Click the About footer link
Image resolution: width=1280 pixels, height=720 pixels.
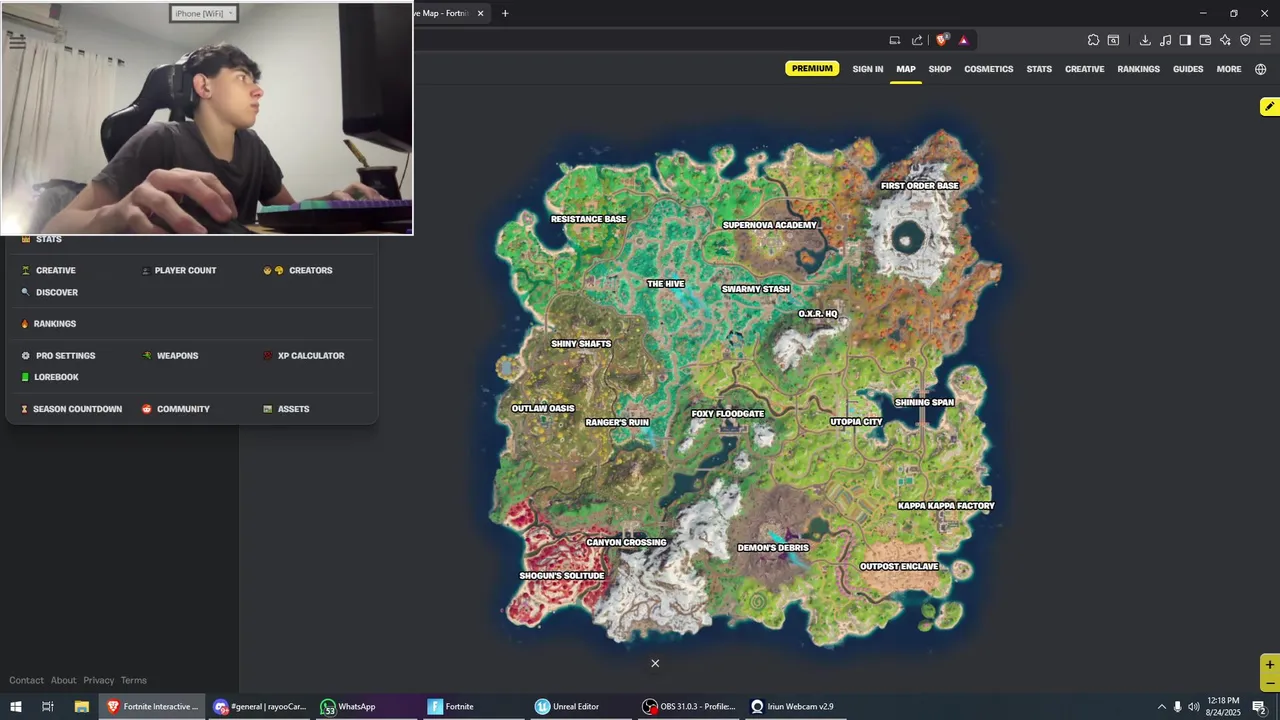[64, 680]
